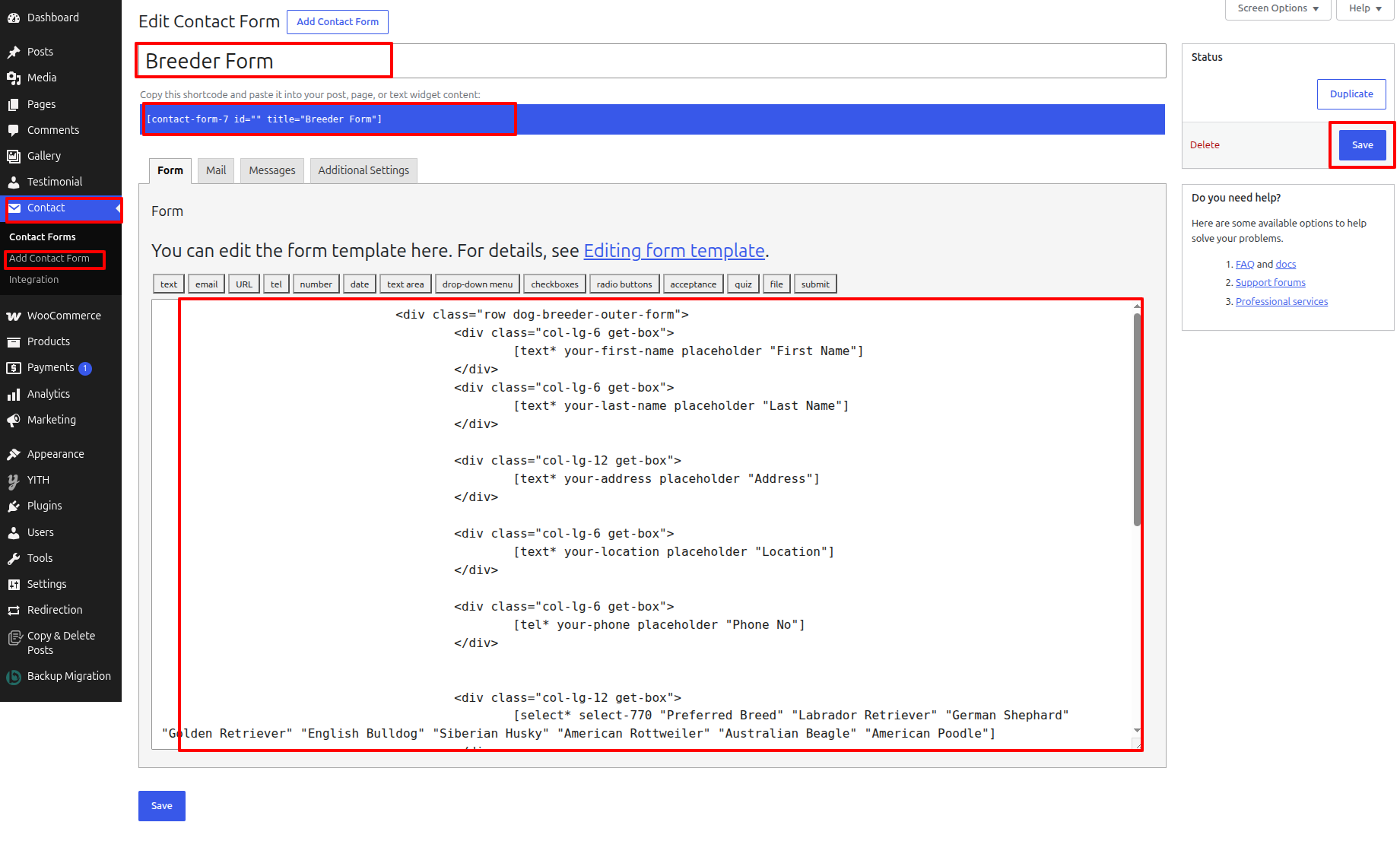1400x857 pixels.
Task: Open the Appearance paintbrush icon
Action: [x=14, y=454]
